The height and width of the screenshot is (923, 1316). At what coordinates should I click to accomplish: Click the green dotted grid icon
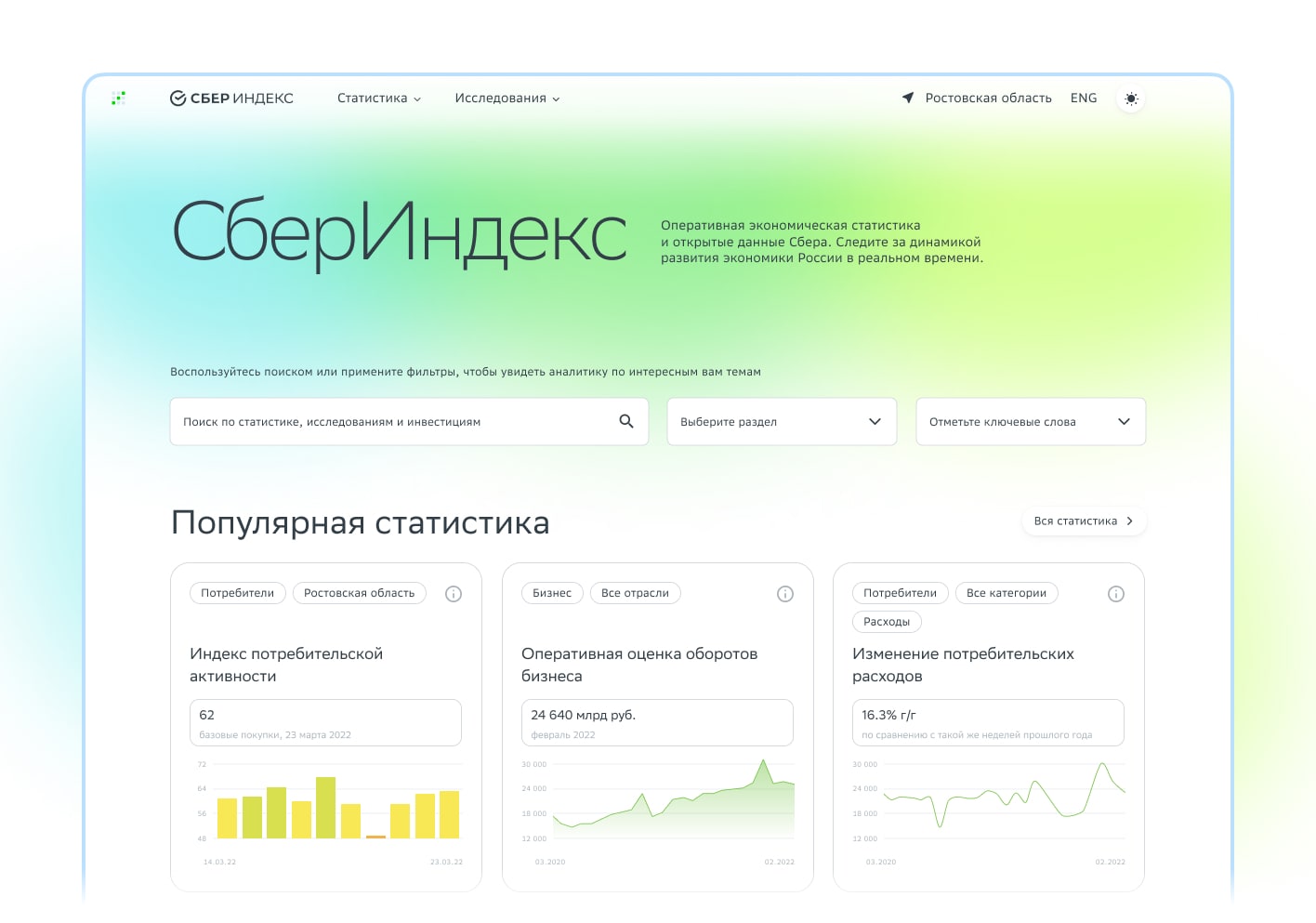click(x=118, y=98)
